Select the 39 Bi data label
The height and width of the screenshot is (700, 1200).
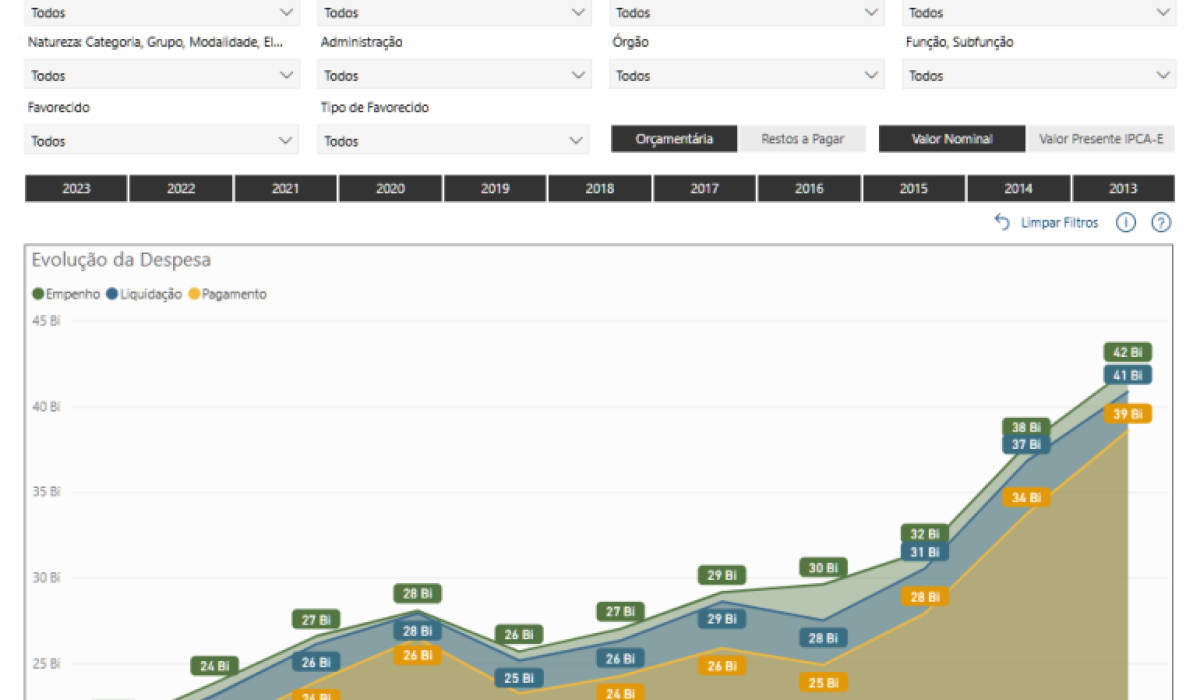(x=1128, y=414)
